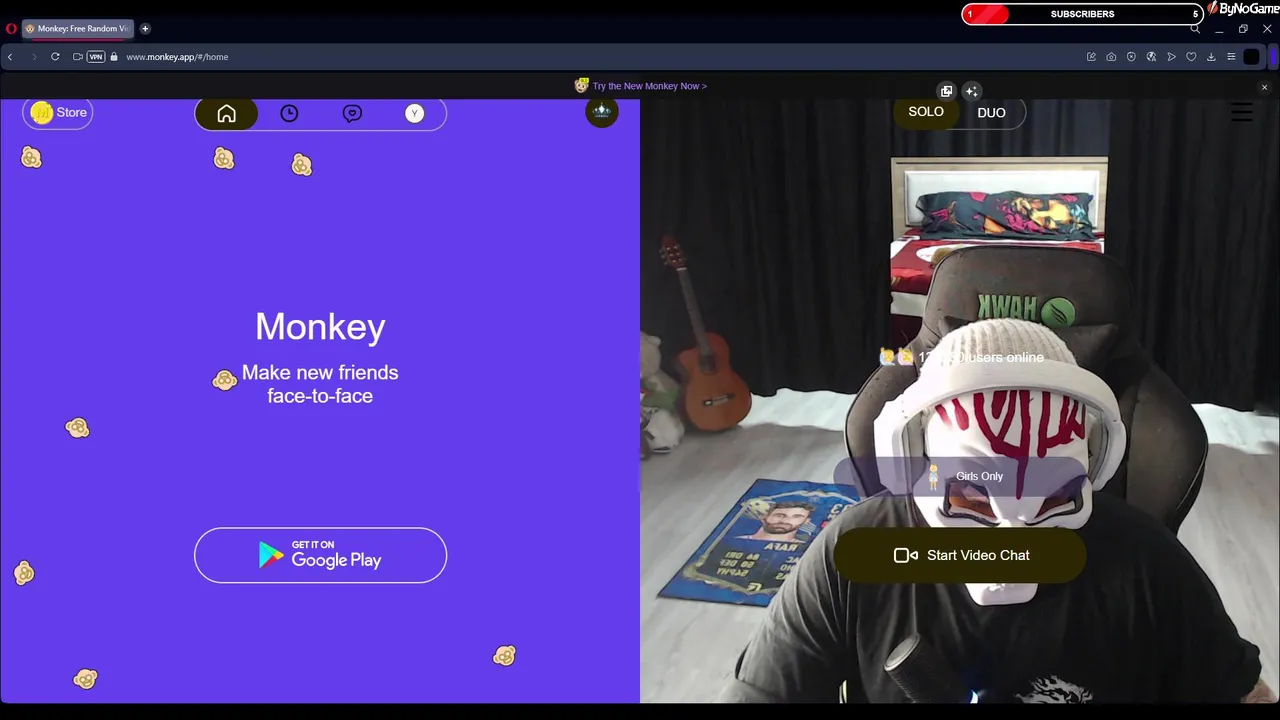Go back in browser history
1280x720 pixels.
point(10,57)
